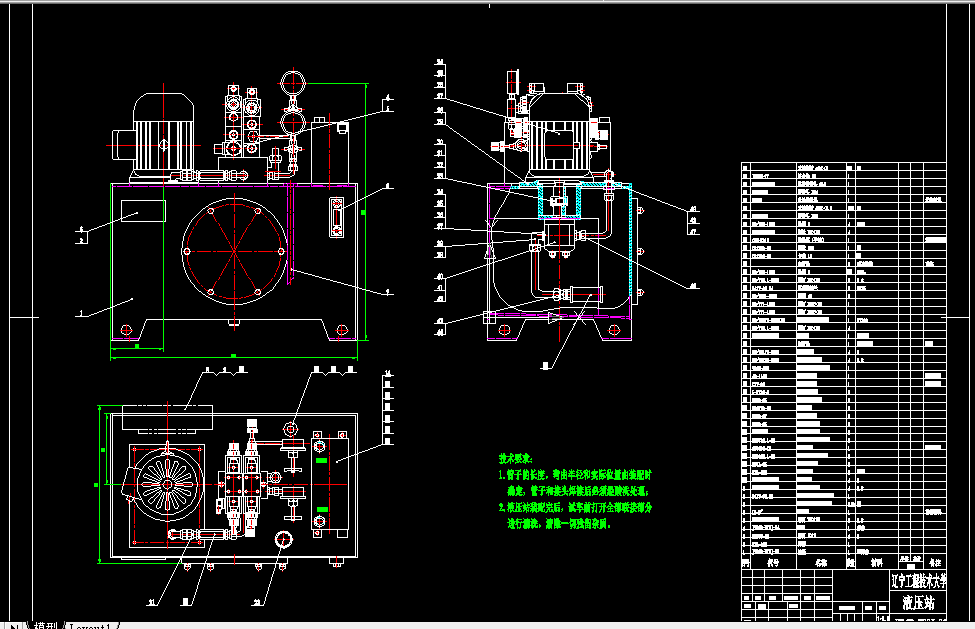Select the 液压站 title block text

click(918, 603)
